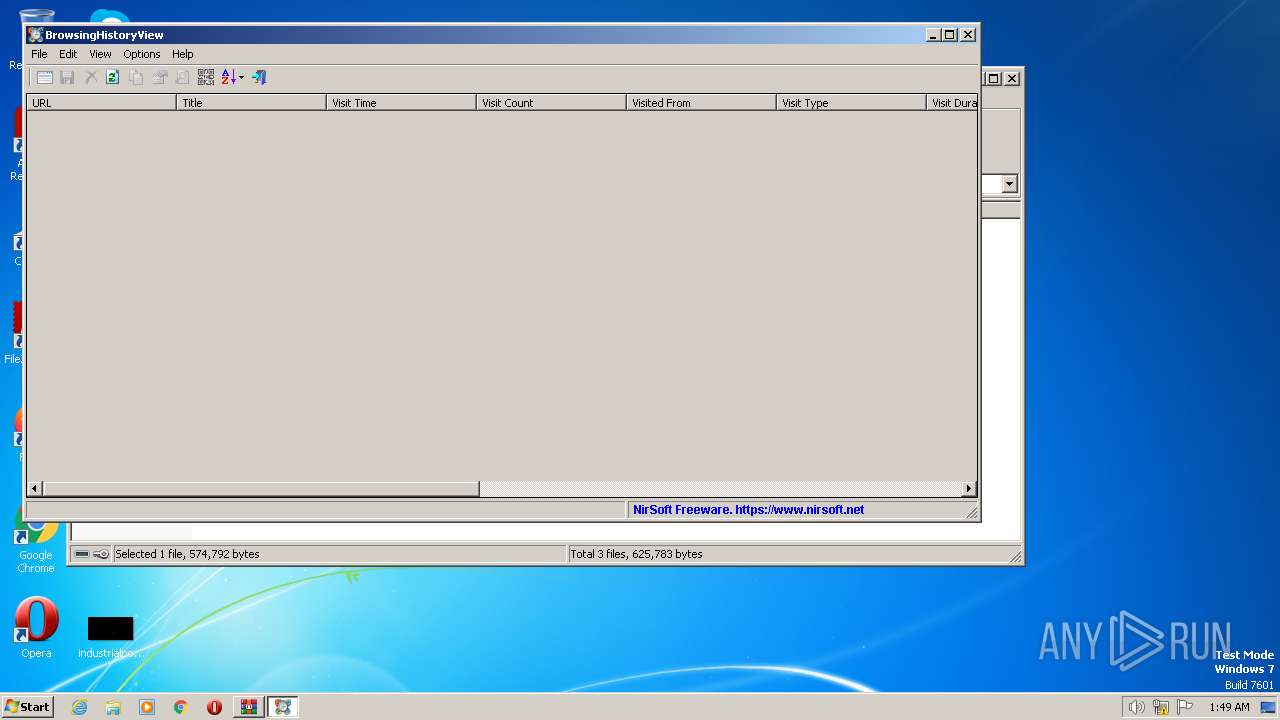Sort by Visit Time column header
This screenshot has height=720, width=1280.
(401, 102)
